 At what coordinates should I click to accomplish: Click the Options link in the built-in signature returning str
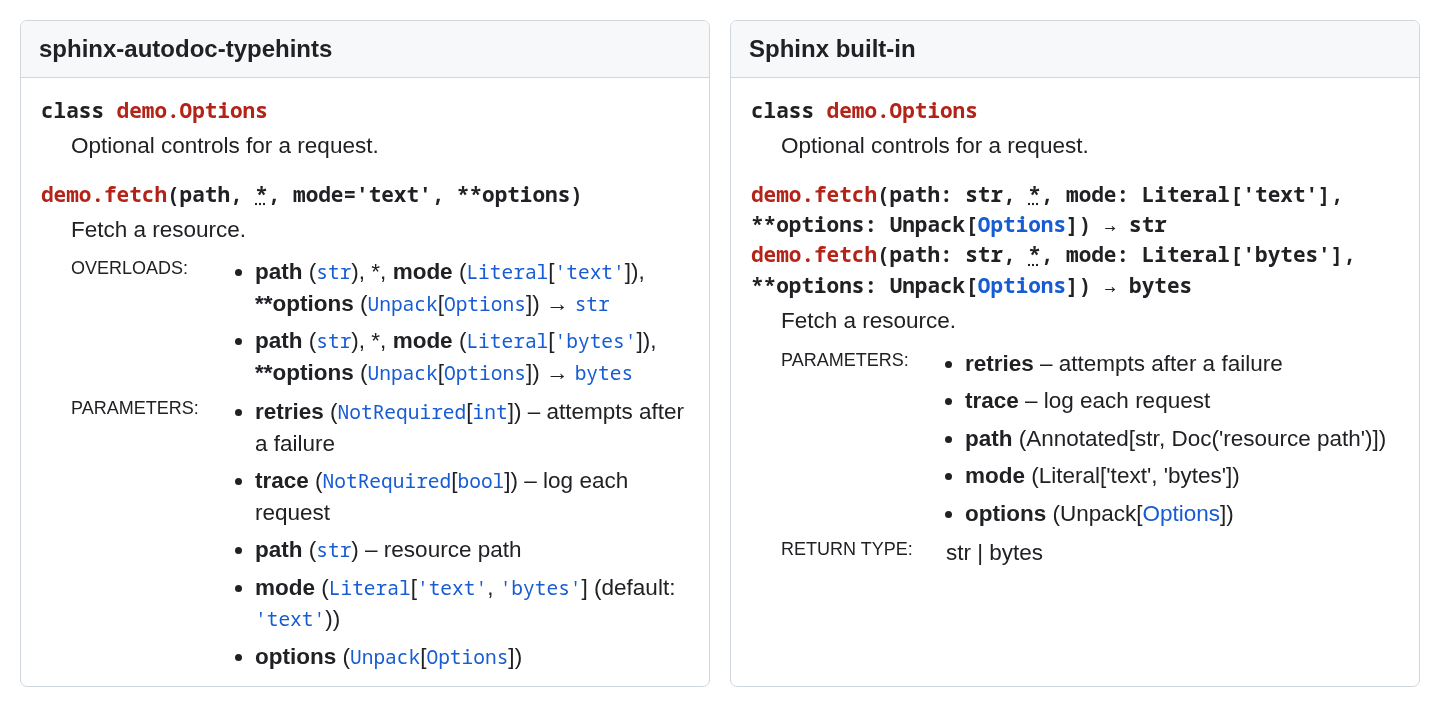[1021, 225]
